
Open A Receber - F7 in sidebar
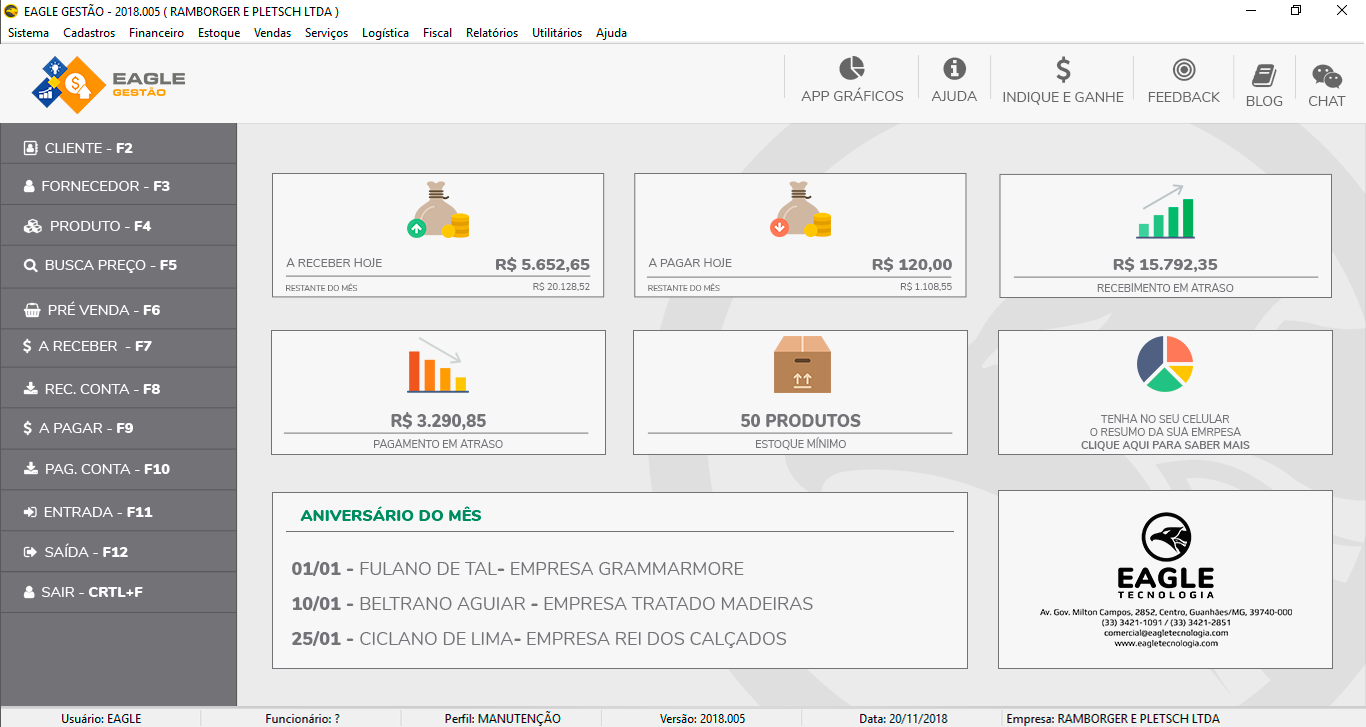point(118,346)
